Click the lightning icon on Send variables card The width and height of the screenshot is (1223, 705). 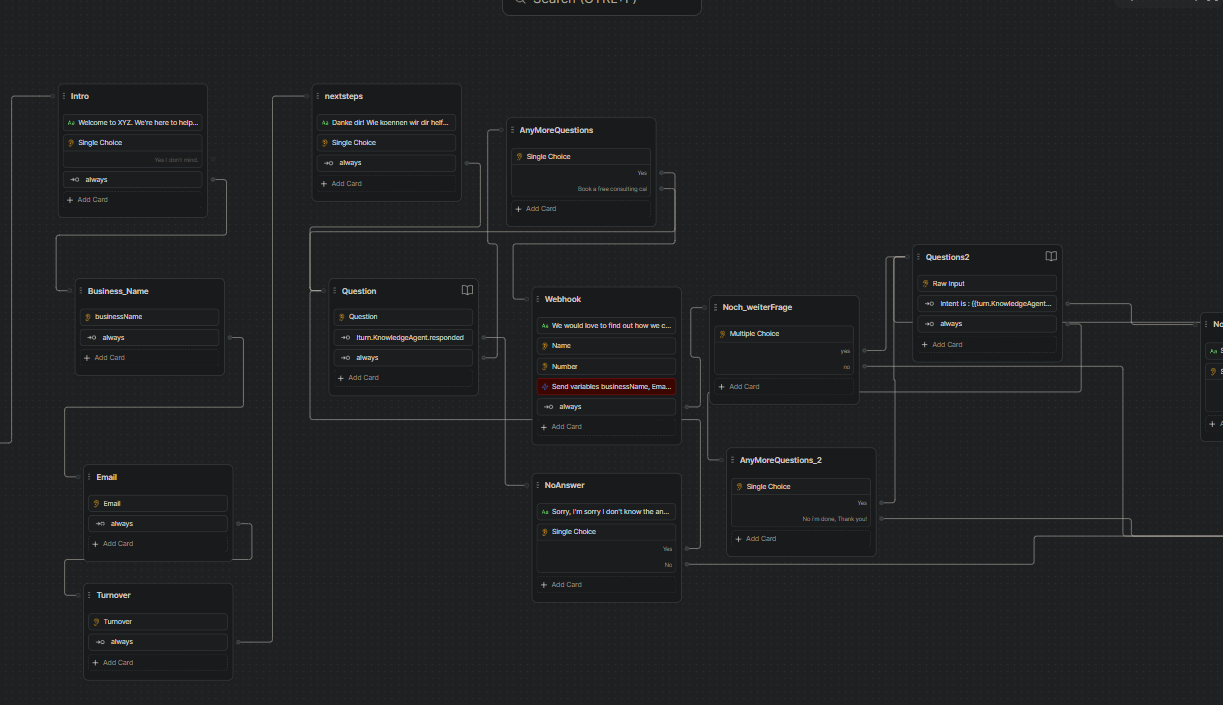545,386
